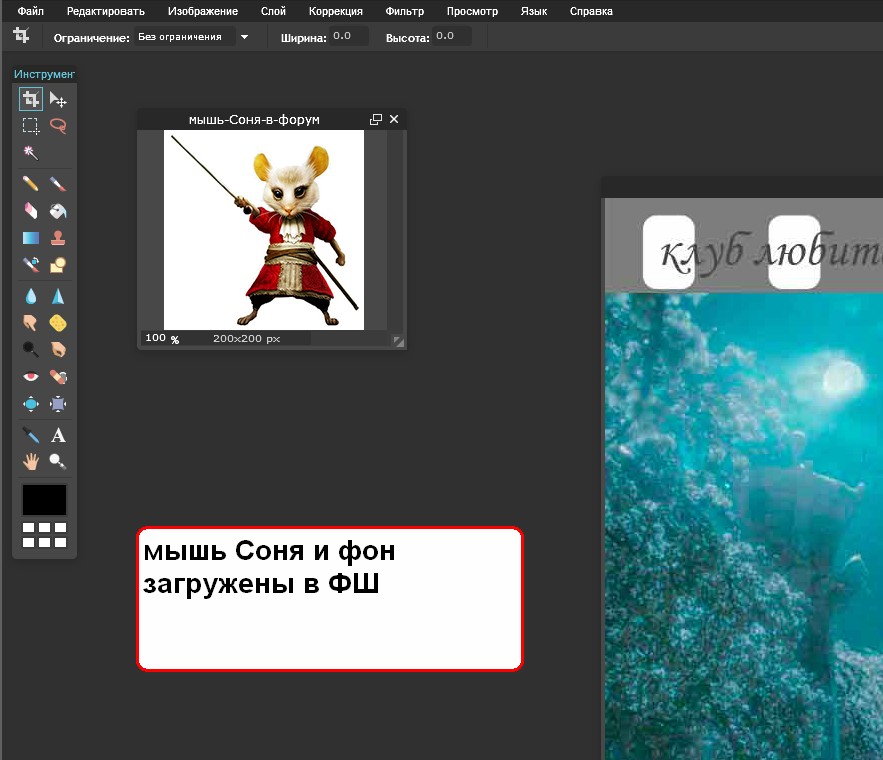Screen dimensions: 883x760
Task: Select the Eraser tool
Action: 31,211
